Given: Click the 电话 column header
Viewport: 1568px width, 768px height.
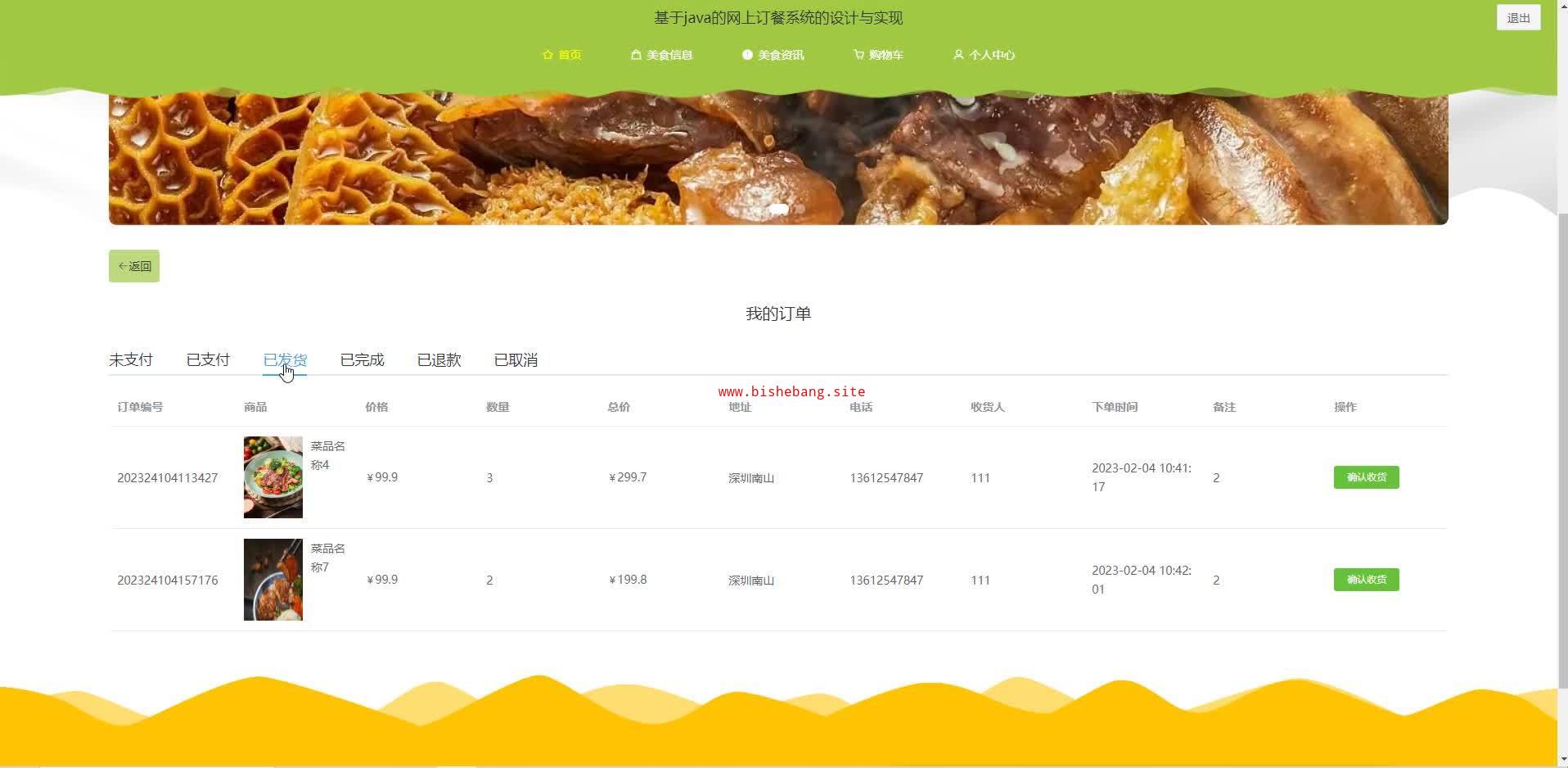Looking at the screenshot, I should click(x=861, y=407).
